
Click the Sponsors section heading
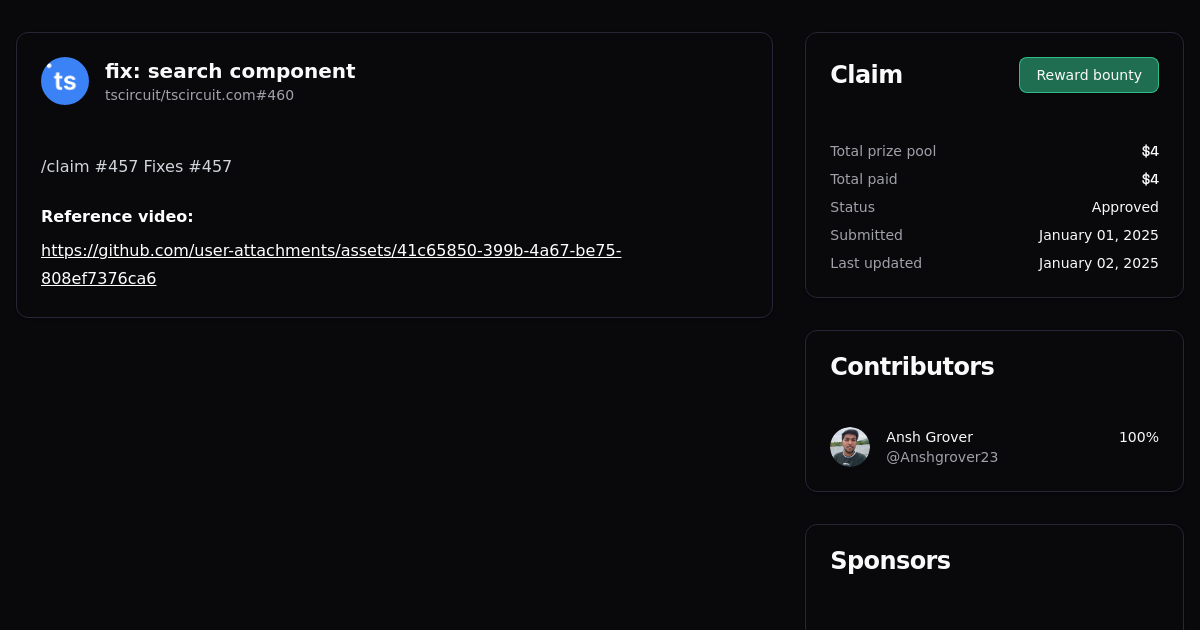890,560
